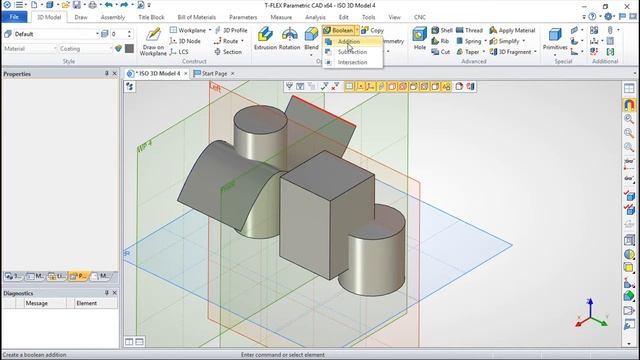Click the Redo arrow in title bar

click(x=124, y=5)
